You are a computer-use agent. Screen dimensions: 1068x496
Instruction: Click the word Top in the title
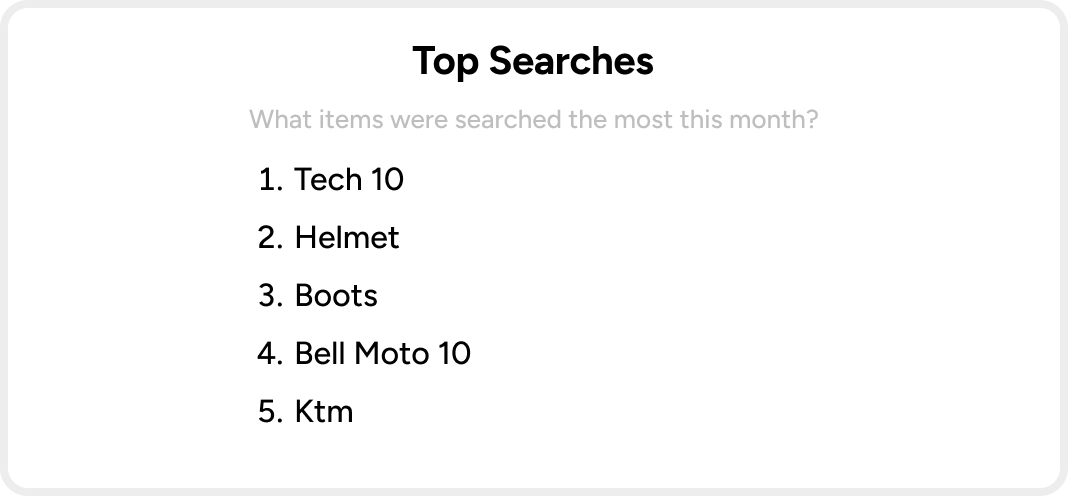pyautogui.click(x=445, y=63)
